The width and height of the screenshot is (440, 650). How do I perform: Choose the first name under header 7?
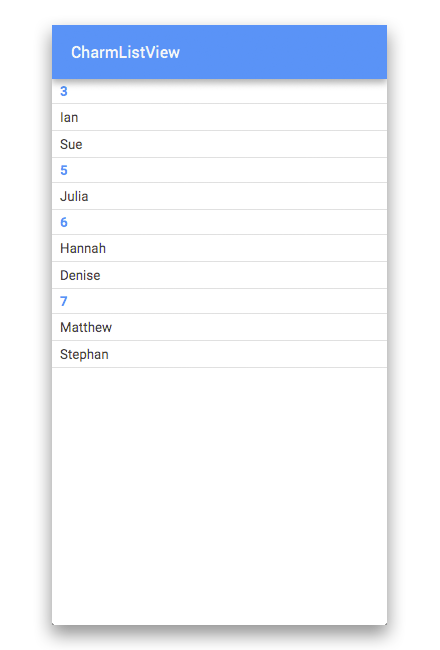(219, 327)
